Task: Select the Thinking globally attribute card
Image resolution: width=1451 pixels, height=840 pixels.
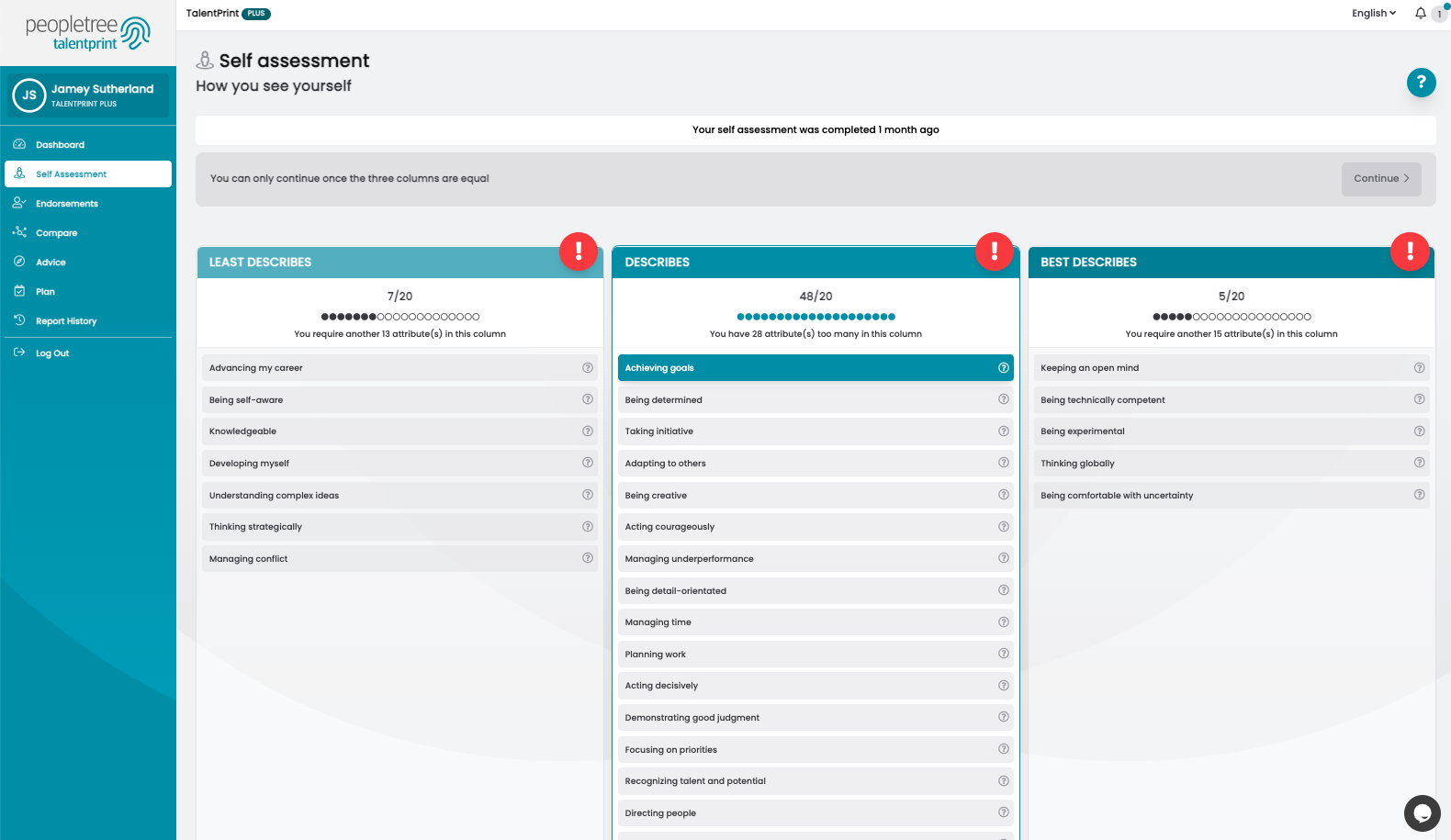Action: click(x=1232, y=463)
